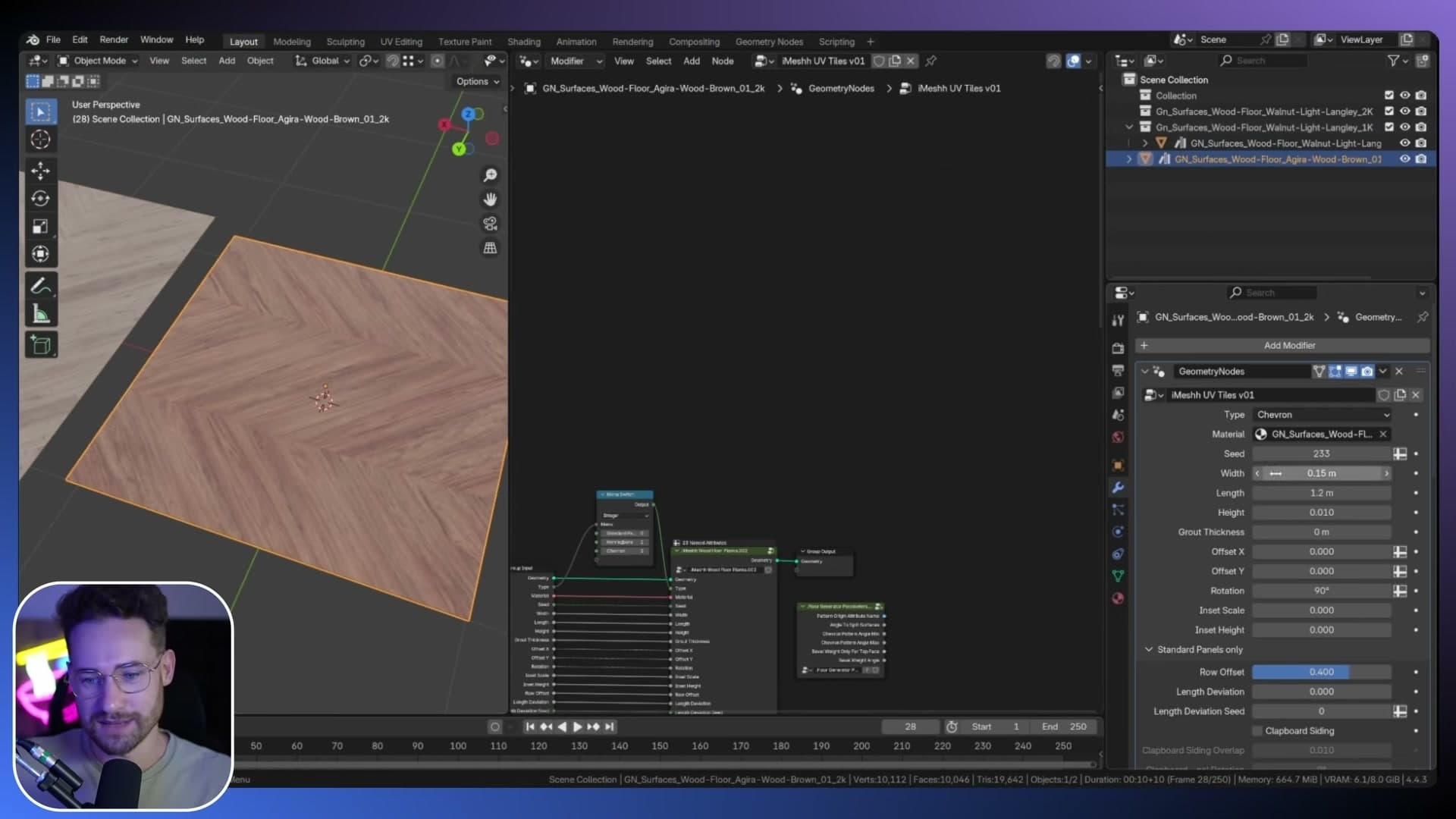Open the Object Data green triangle tab
1456x819 pixels.
(x=1118, y=576)
